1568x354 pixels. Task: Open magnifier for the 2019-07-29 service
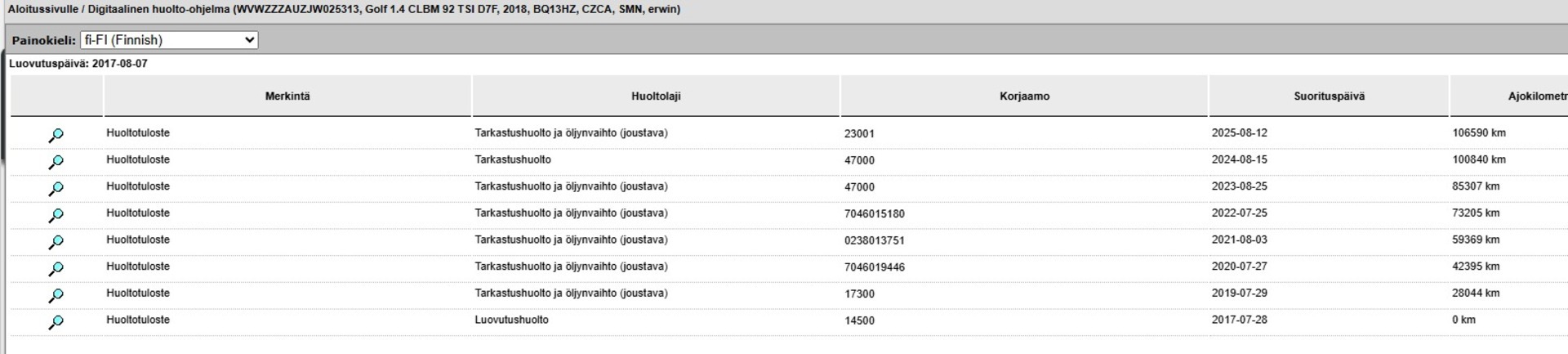[56, 296]
